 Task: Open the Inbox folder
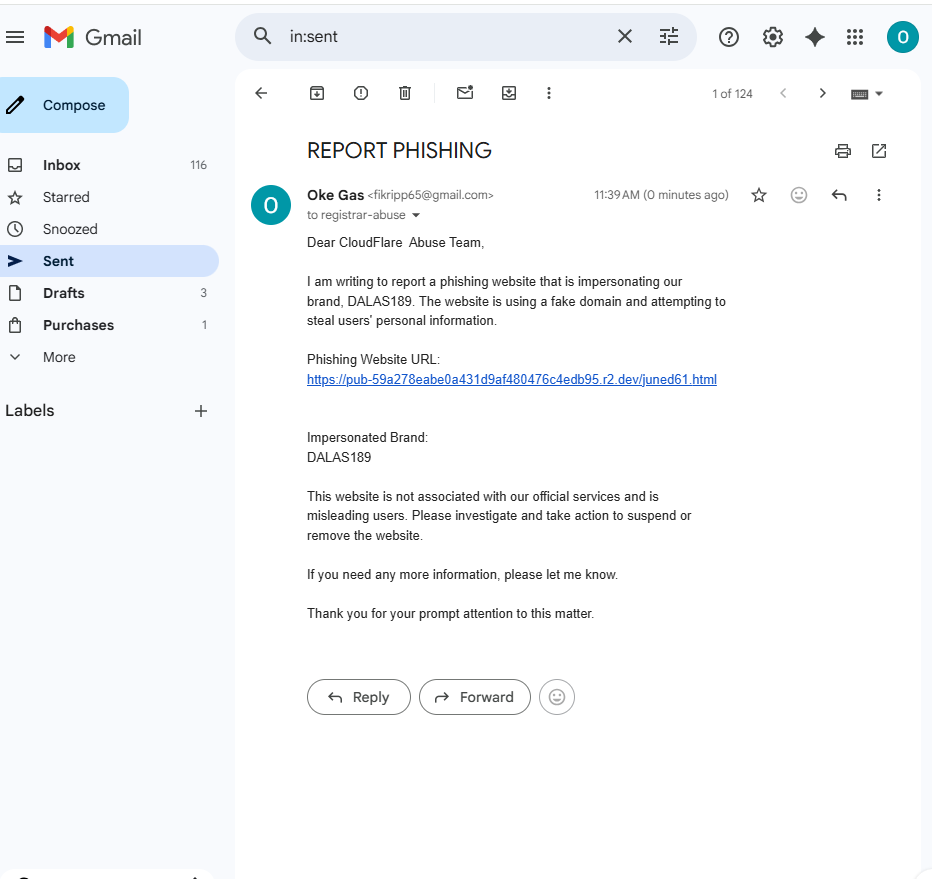[109, 165]
